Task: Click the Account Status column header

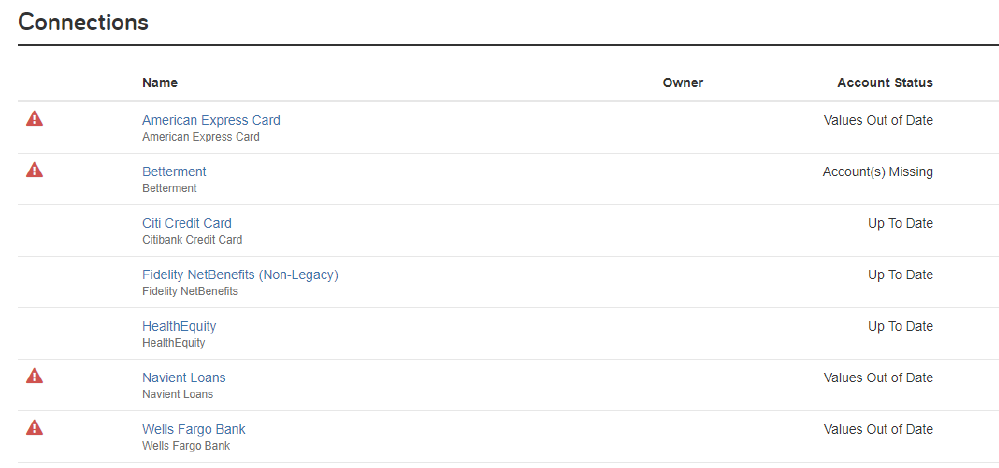Action: pyautogui.click(x=885, y=83)
